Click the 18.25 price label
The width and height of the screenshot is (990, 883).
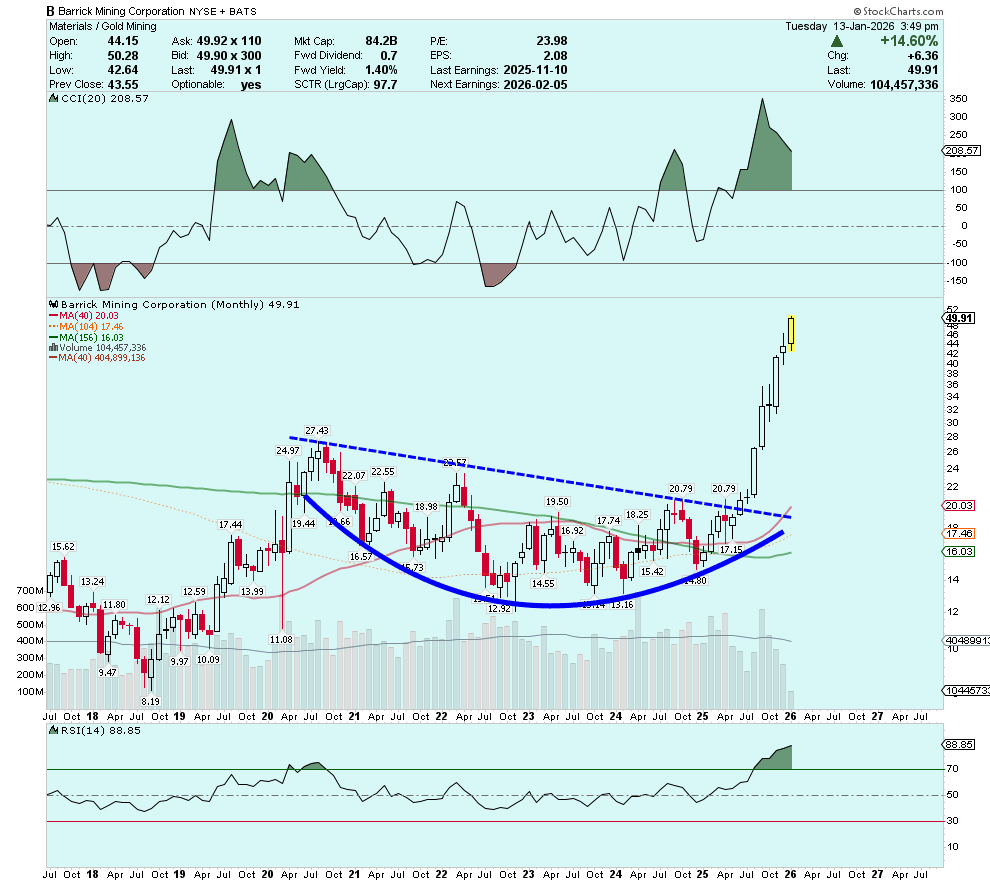coord(637,515)
